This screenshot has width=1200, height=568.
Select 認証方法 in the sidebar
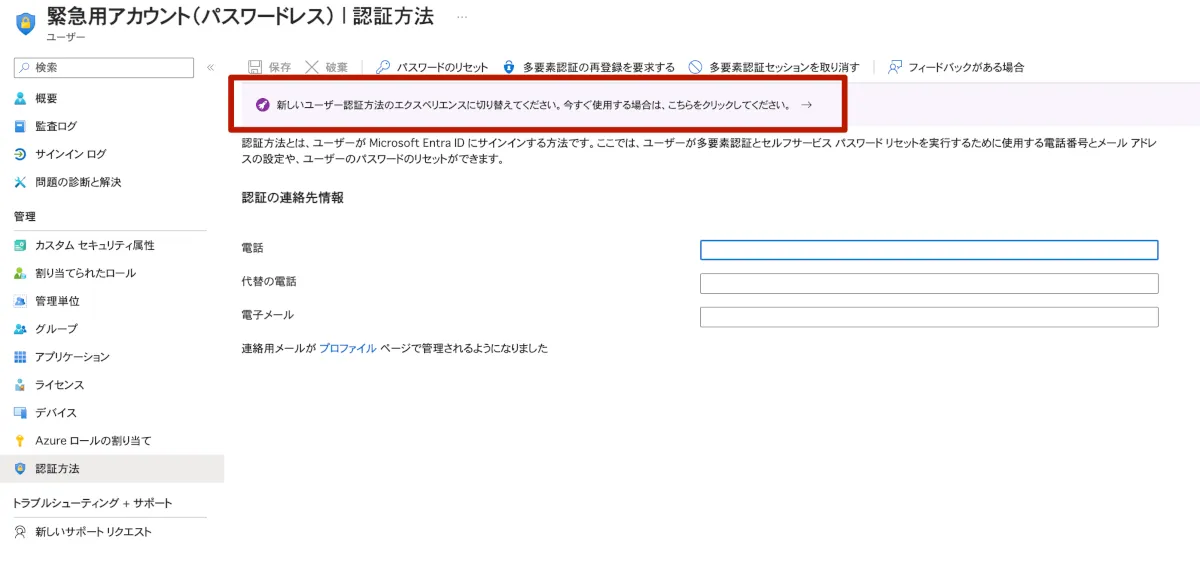(112, 469)
